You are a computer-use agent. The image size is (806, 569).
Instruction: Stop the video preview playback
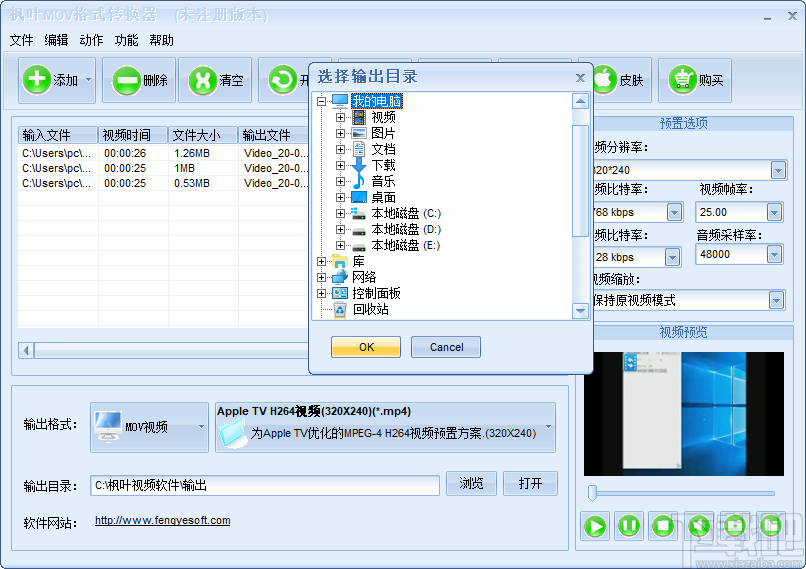tap(663, 526)
